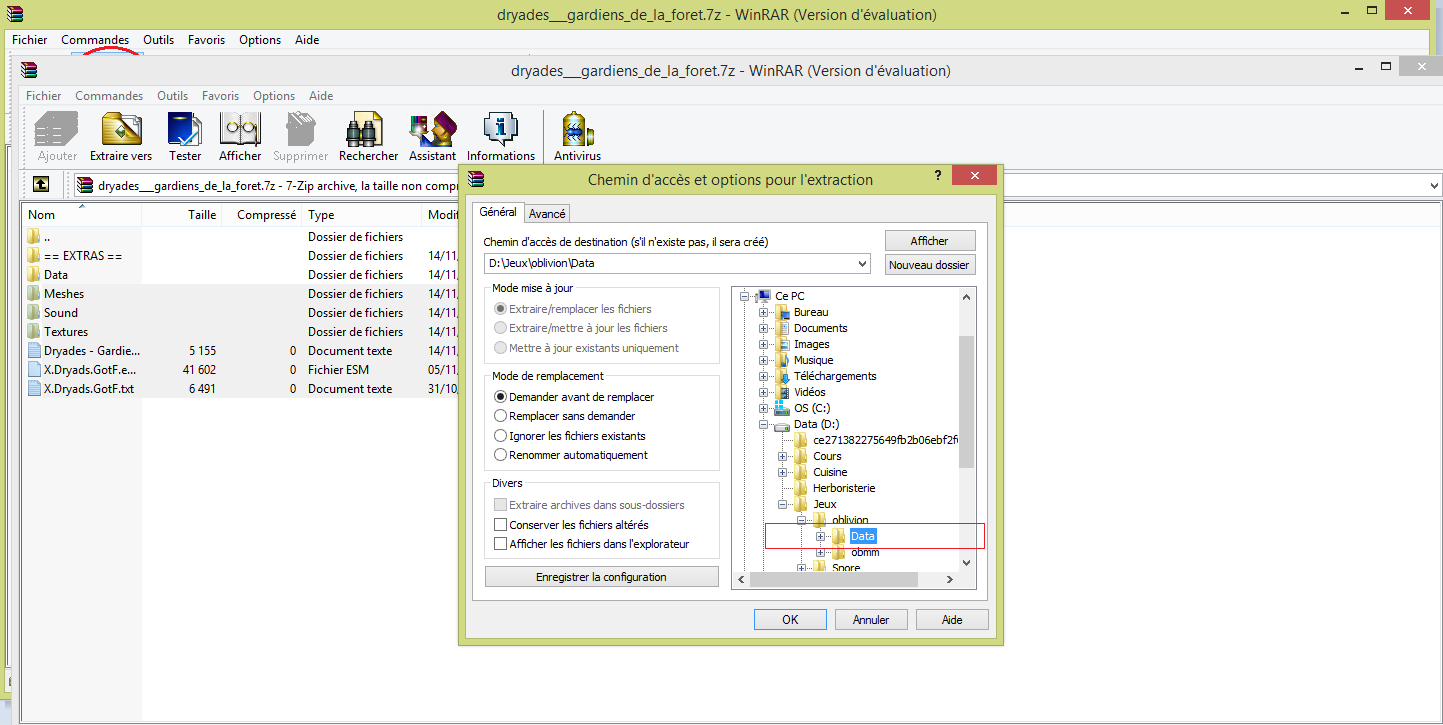This screenshot has width=1443, height=725.
Task: Click the Taille column header
Action: 182,215
